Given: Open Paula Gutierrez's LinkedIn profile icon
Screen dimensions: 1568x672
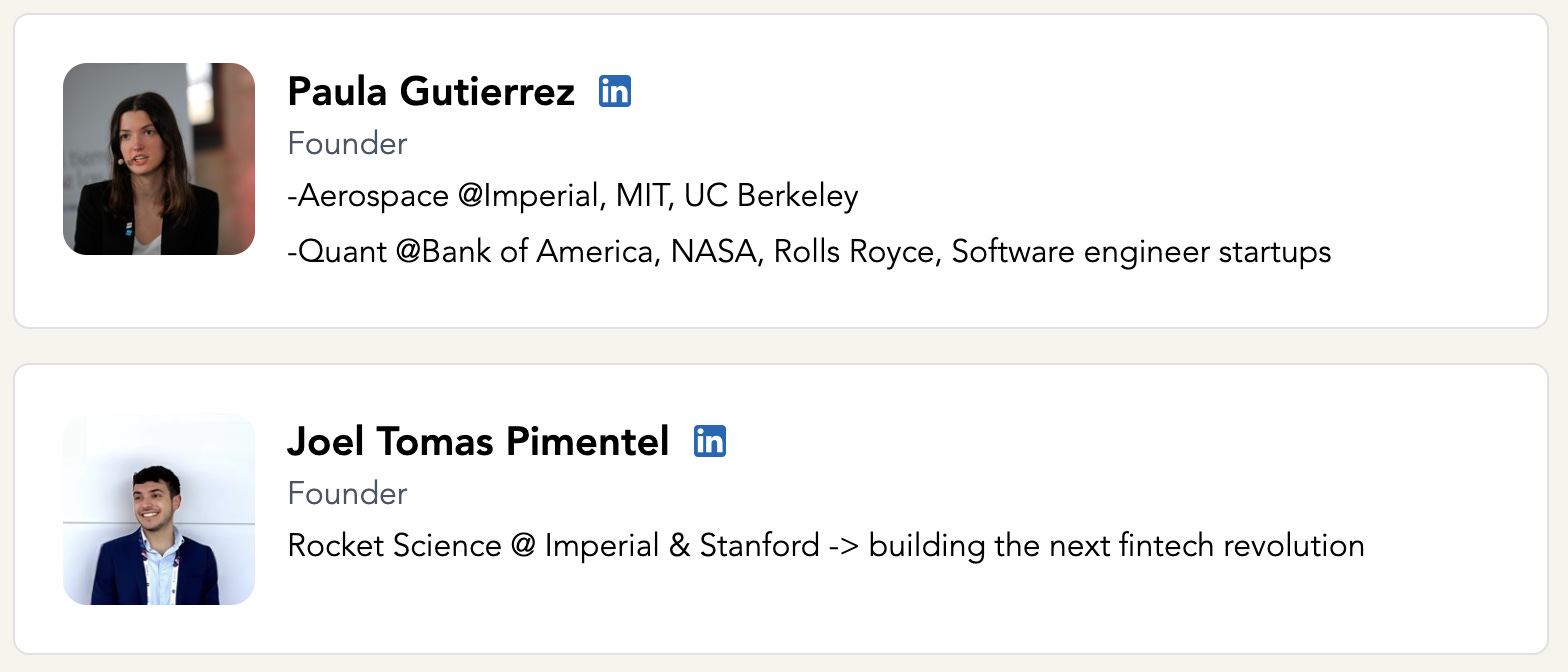Looking at the screenshot, I should pyautogui.click(x=615, y=92).
